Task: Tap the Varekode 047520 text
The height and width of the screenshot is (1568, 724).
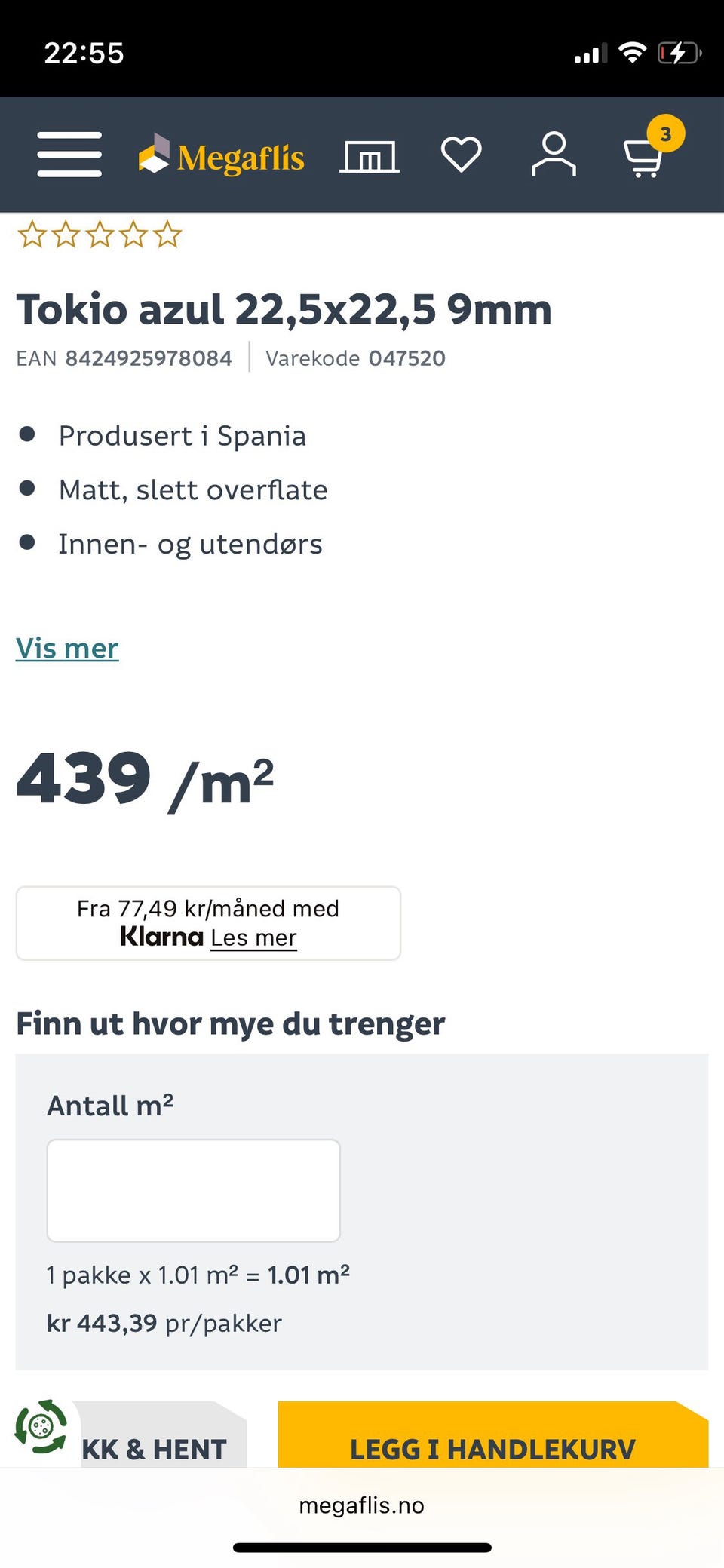Action: (x=355, y=358)
